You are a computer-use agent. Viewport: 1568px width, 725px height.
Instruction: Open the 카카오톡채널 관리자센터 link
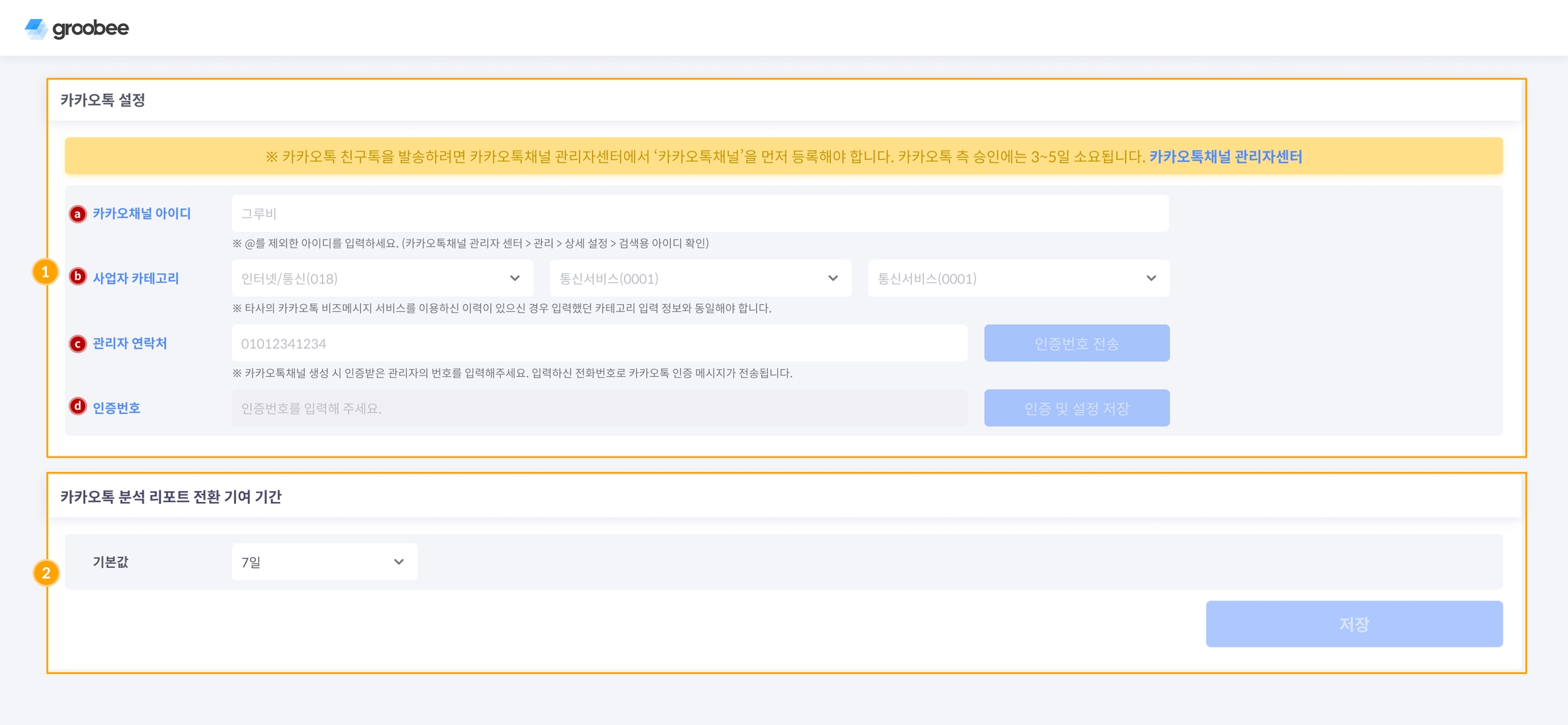pos(1225,156)
